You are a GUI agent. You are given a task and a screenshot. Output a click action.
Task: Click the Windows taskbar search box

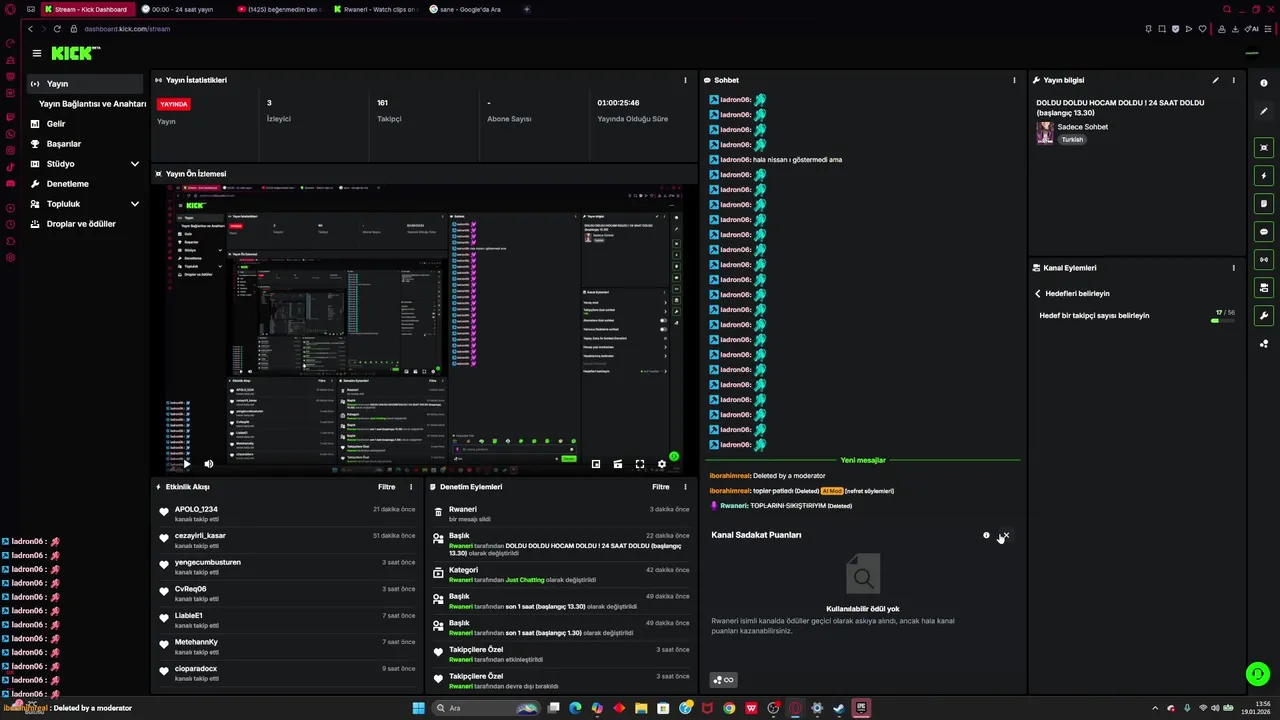[x=486, y=708]
